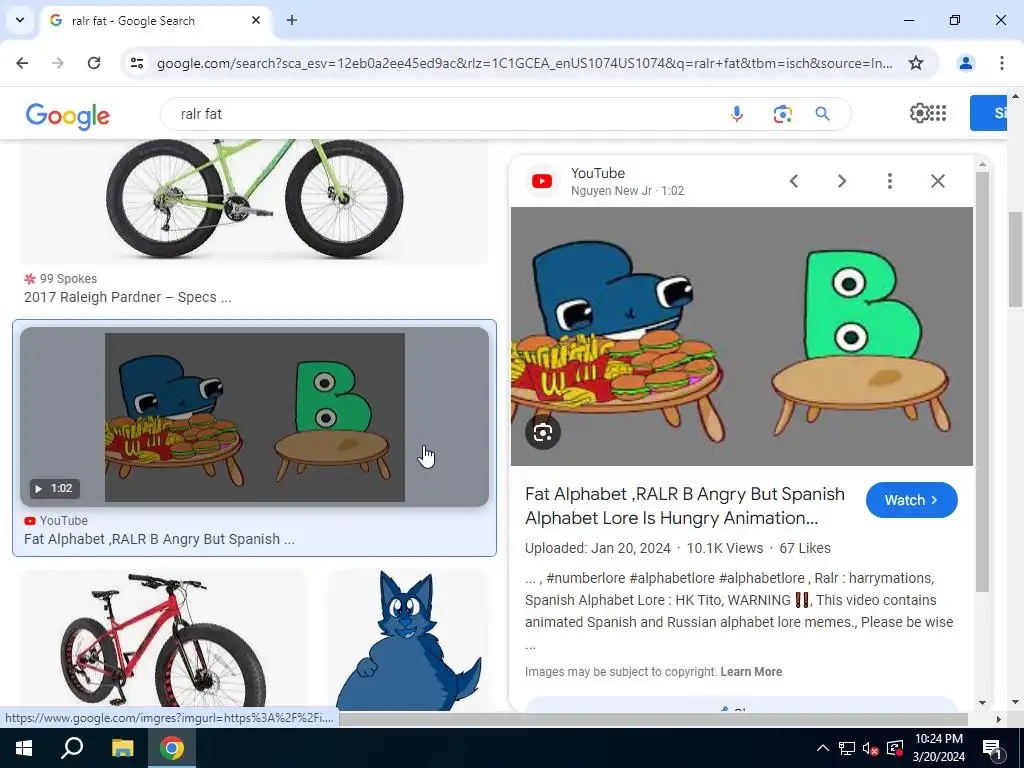Click the preview panel scroll down arrow
The height and width of the screenshot is (768, 1024).
click(982, 703)
